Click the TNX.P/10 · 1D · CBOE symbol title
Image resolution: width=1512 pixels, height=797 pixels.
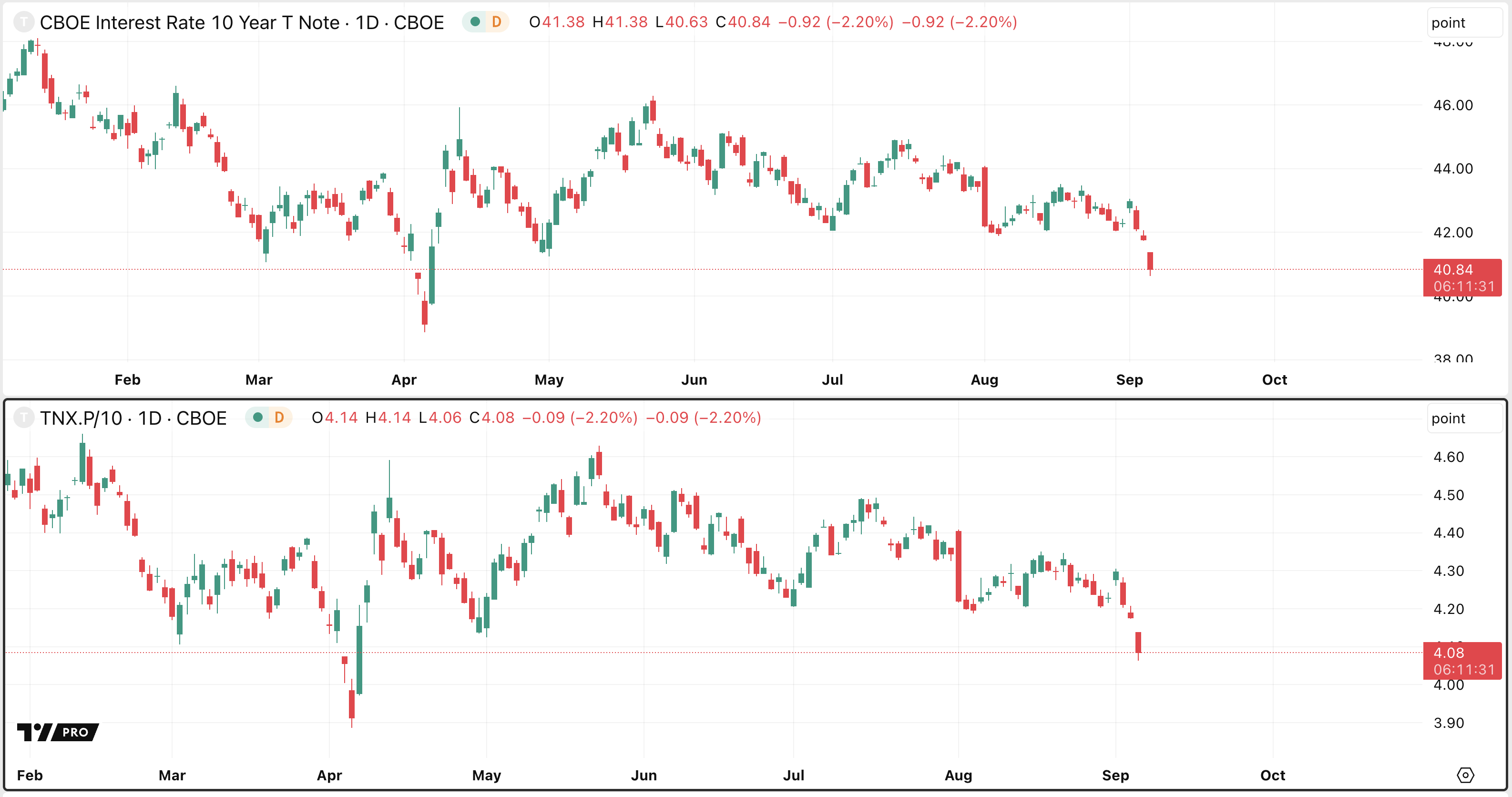click(x=133, y=418)
